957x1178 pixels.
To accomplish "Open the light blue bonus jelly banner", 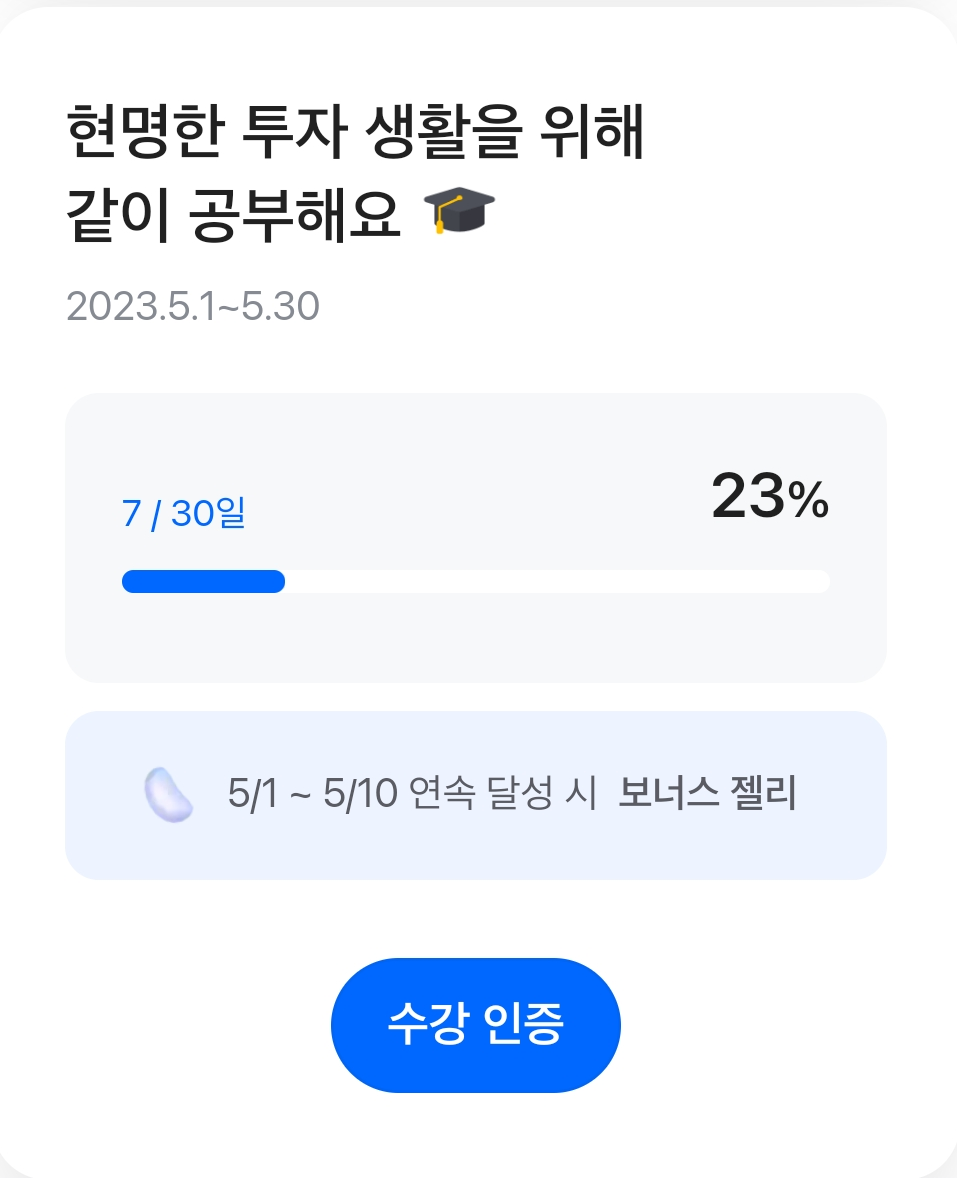I will pos(476,794).
